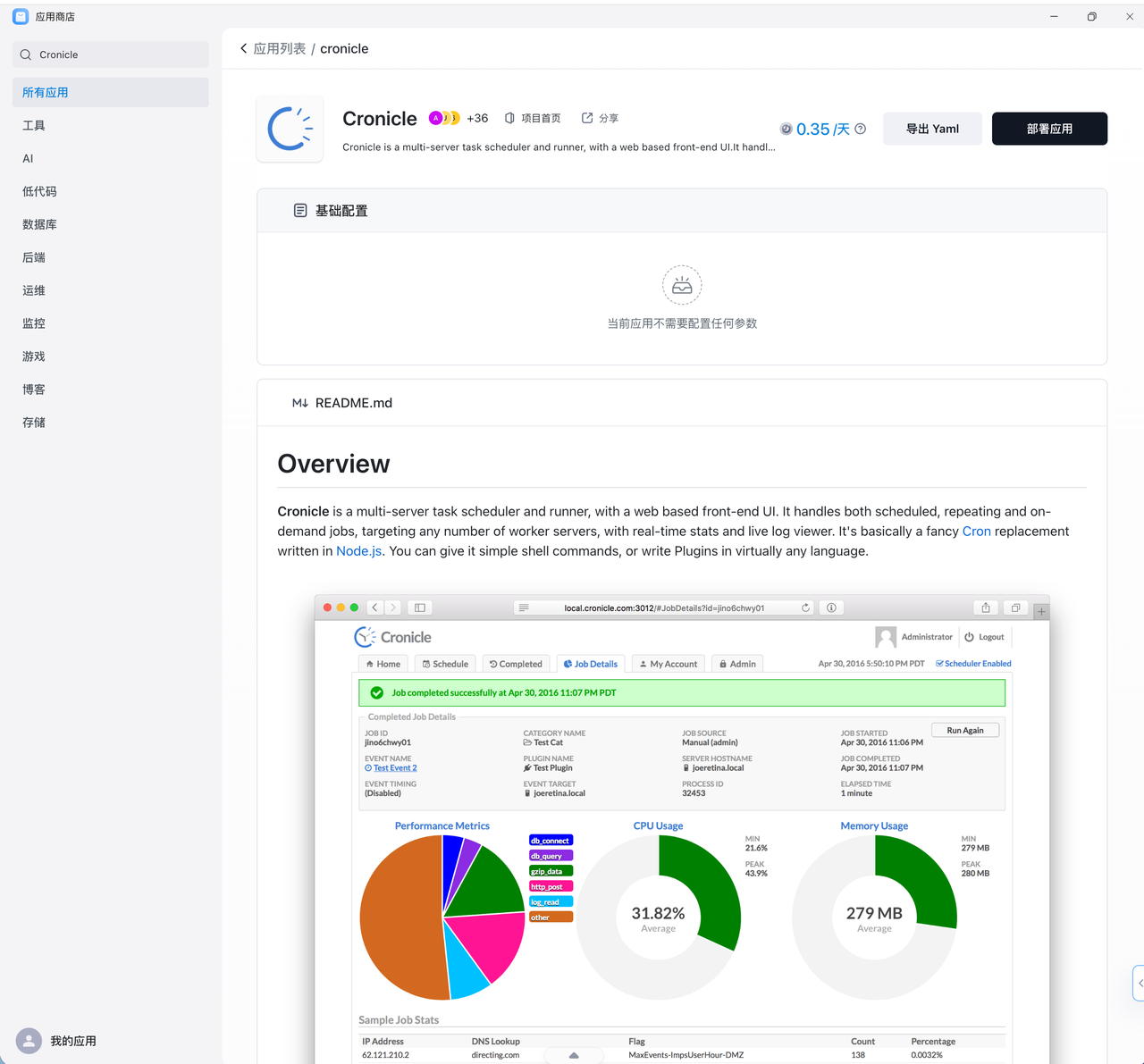Click the Cronicle app title

380,119
